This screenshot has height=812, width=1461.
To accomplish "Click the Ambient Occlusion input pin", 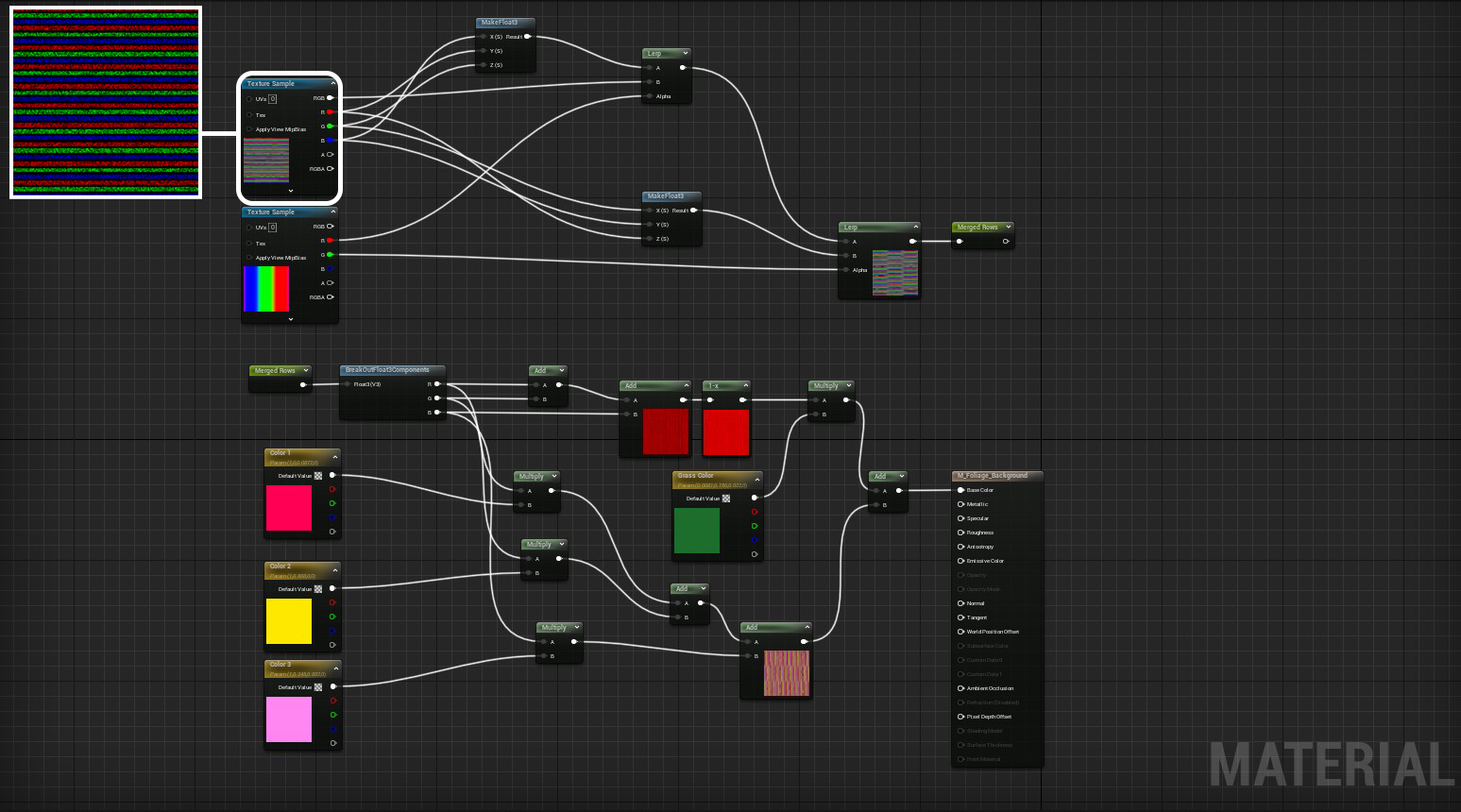I will point(961,688).
